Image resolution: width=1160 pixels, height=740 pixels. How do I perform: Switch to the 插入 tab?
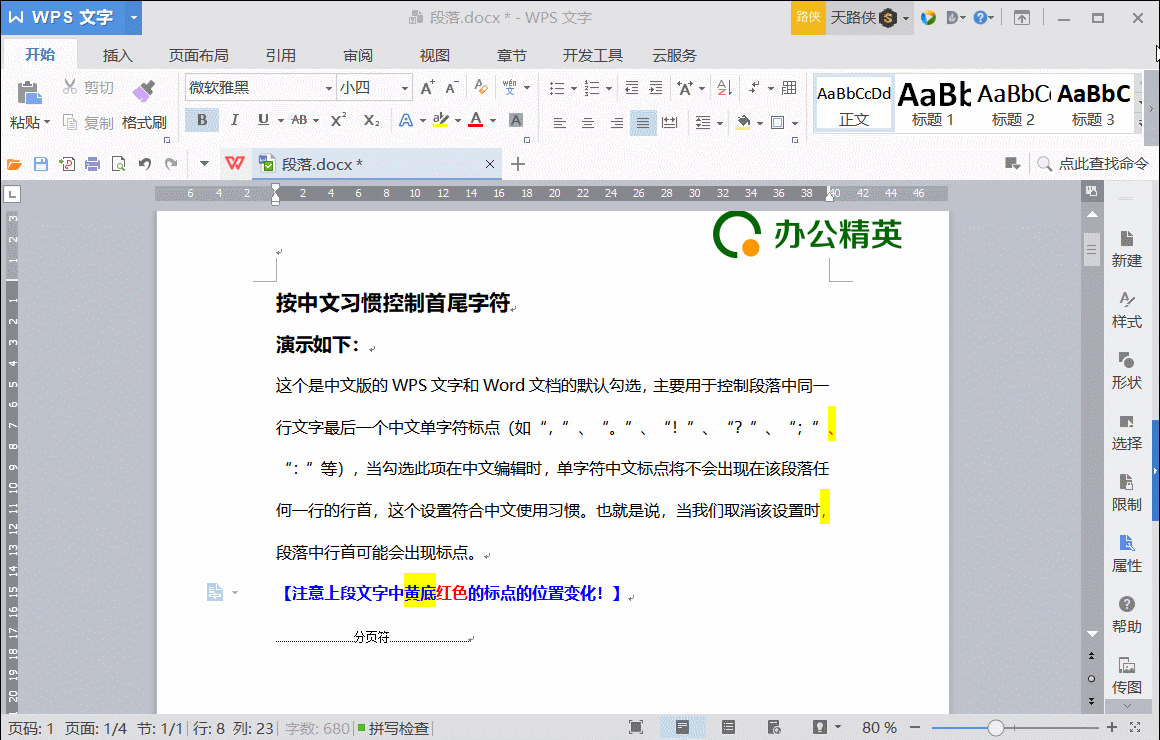click(118, 56)
